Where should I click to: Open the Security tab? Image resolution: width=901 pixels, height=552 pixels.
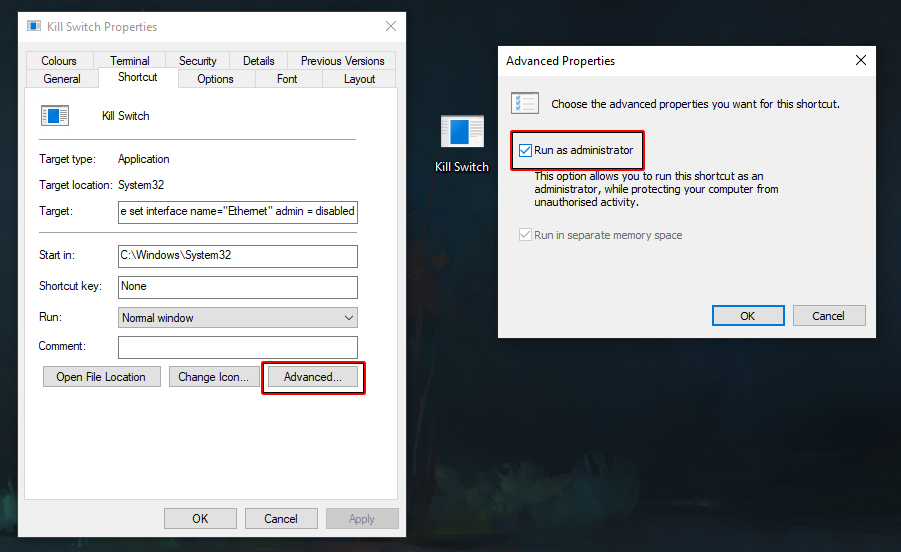pos(198,61)
